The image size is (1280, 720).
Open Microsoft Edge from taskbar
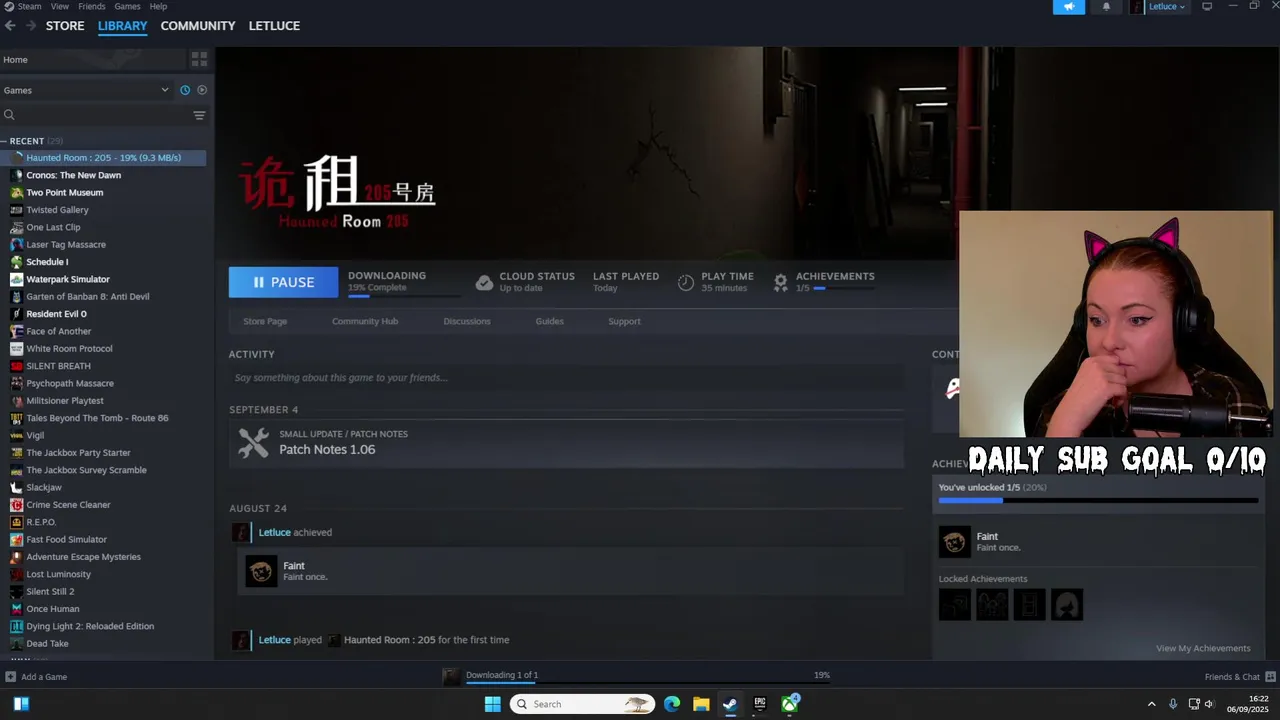coord(672,704)
